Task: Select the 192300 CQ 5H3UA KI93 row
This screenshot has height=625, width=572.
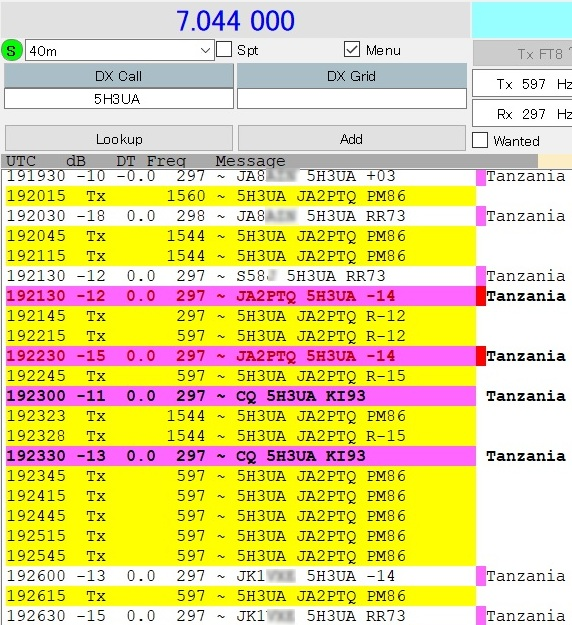Action: coord(241,396)
